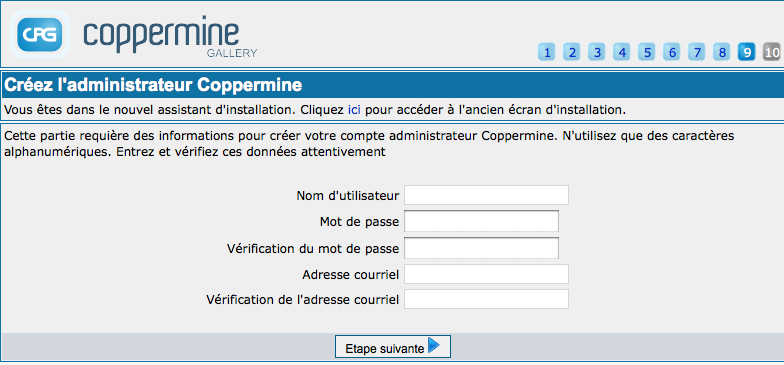Go to installer step 8
This screenshot has height=365, width=784.
click(x=722, y=52)
